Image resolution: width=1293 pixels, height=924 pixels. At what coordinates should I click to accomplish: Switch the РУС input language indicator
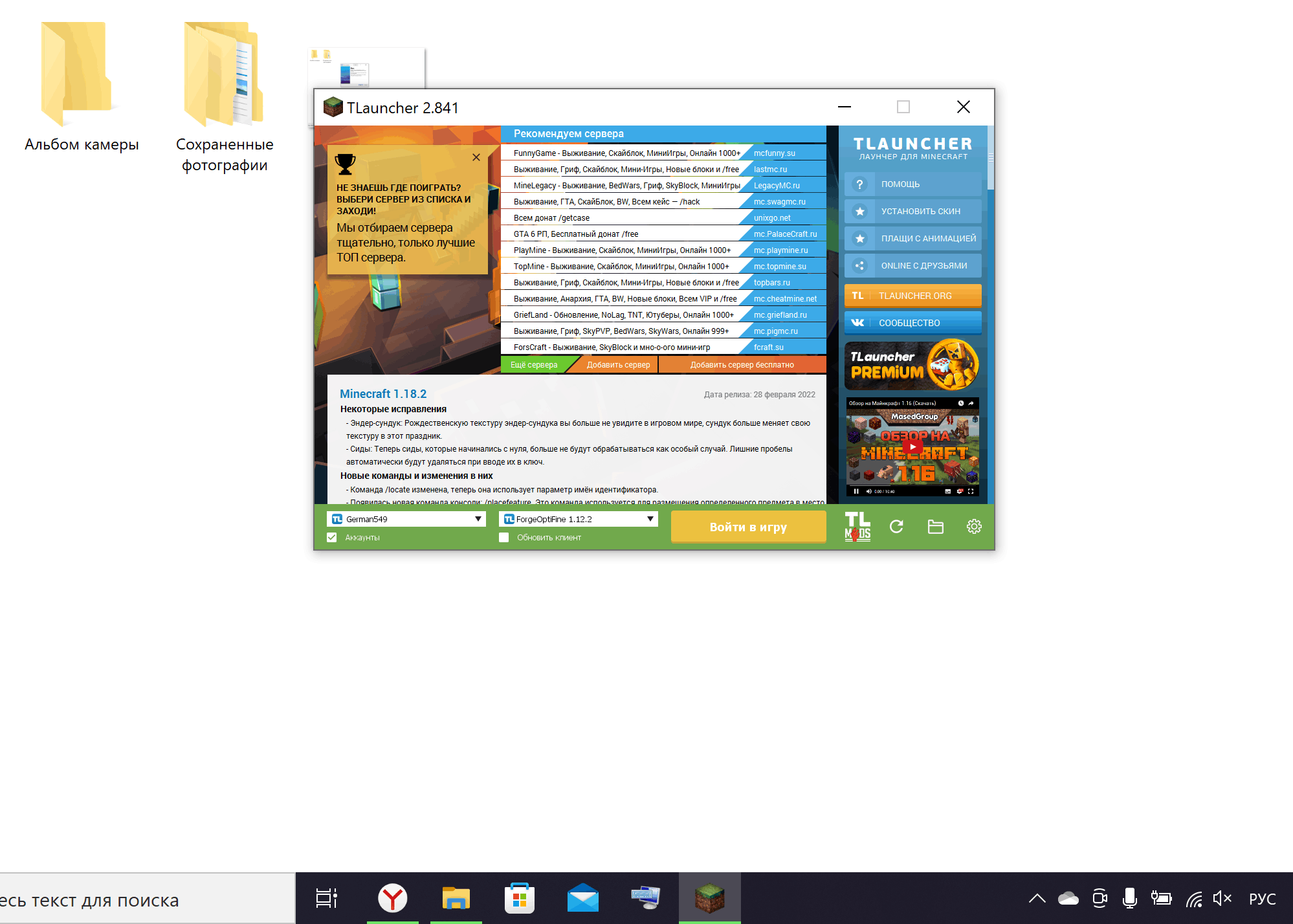[1262, 899]
